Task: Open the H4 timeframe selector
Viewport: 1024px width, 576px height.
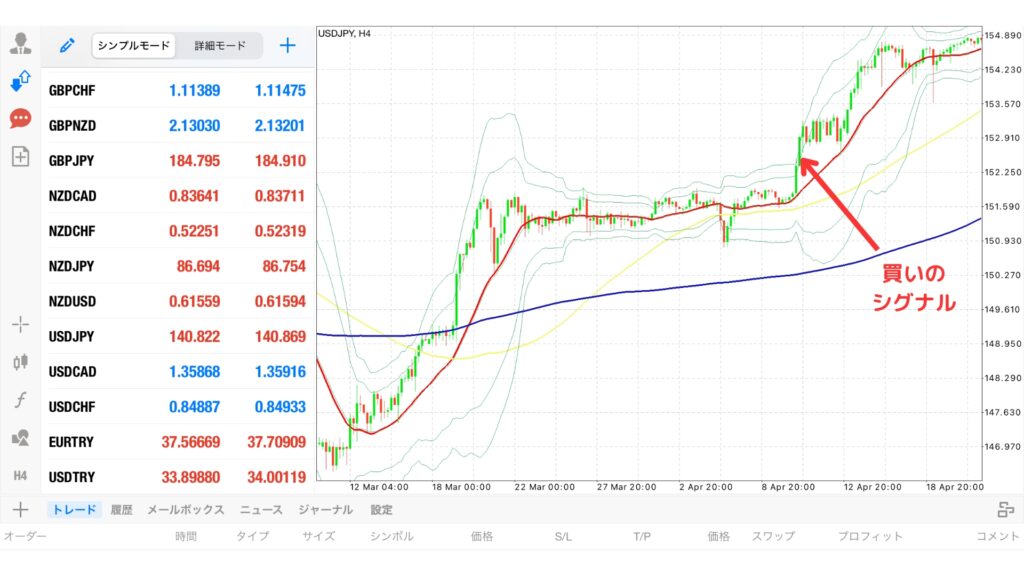Action: pos(20,474)
